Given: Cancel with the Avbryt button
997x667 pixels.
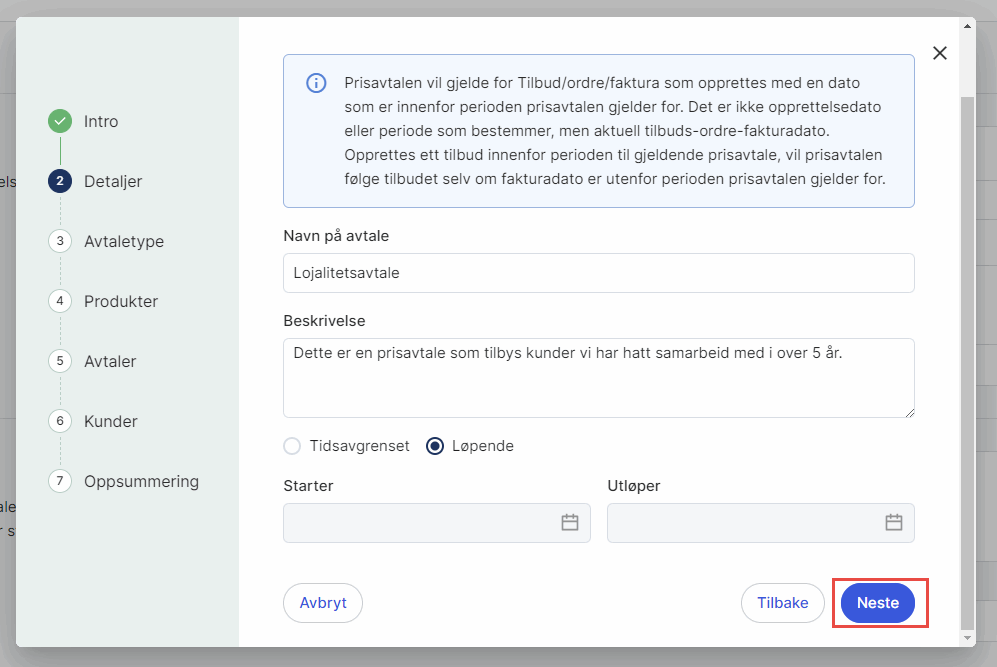Looking at the screenshot, I should [x=323, y=603].
